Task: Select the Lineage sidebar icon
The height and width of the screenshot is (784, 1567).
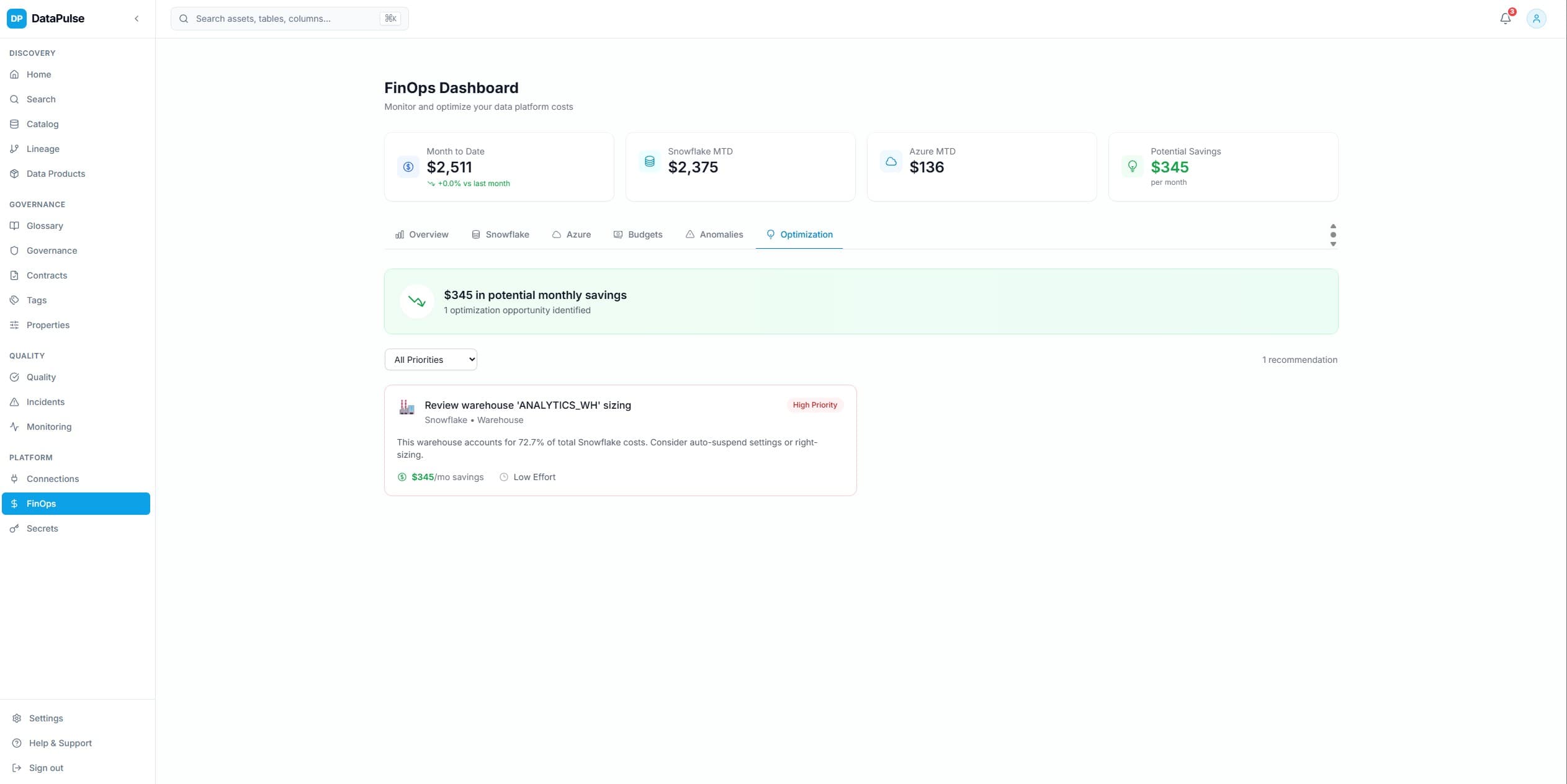Action: [x=14, y=148]
